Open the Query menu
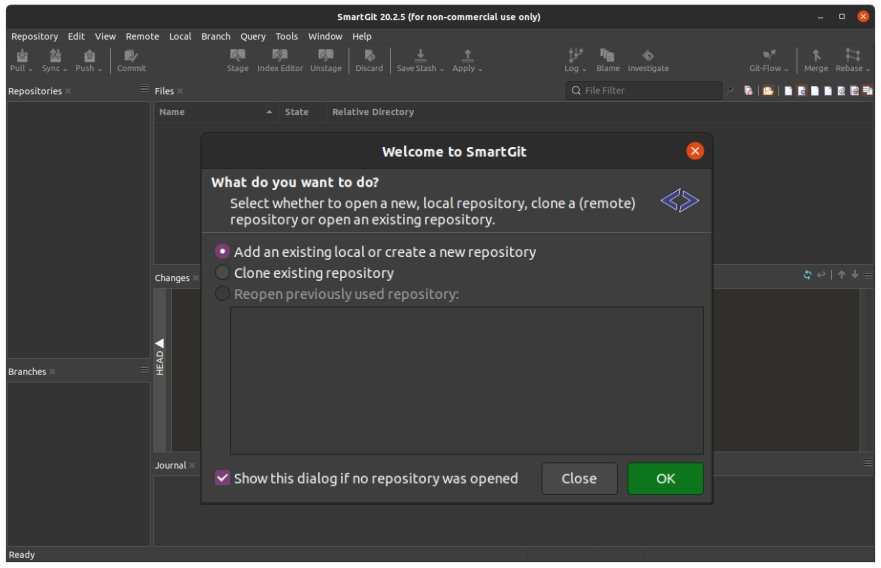 [253, 37]
